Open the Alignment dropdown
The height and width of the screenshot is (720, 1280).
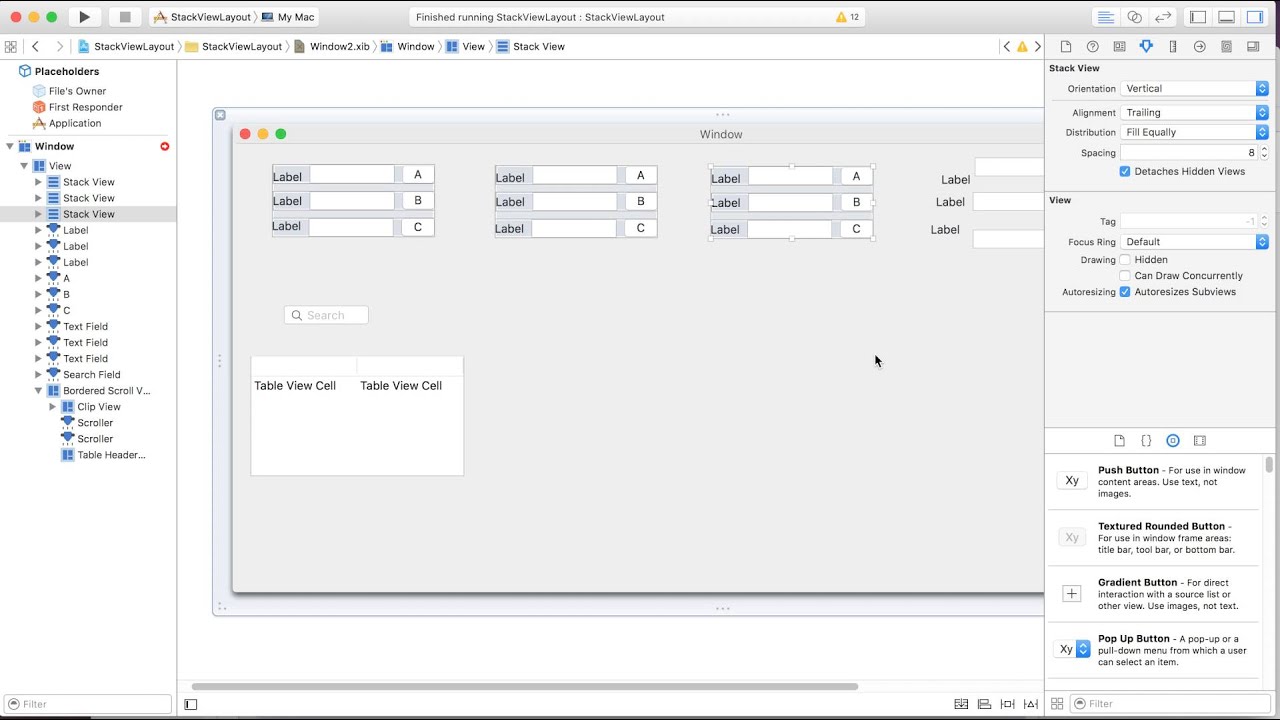(x=1194, y=113)
